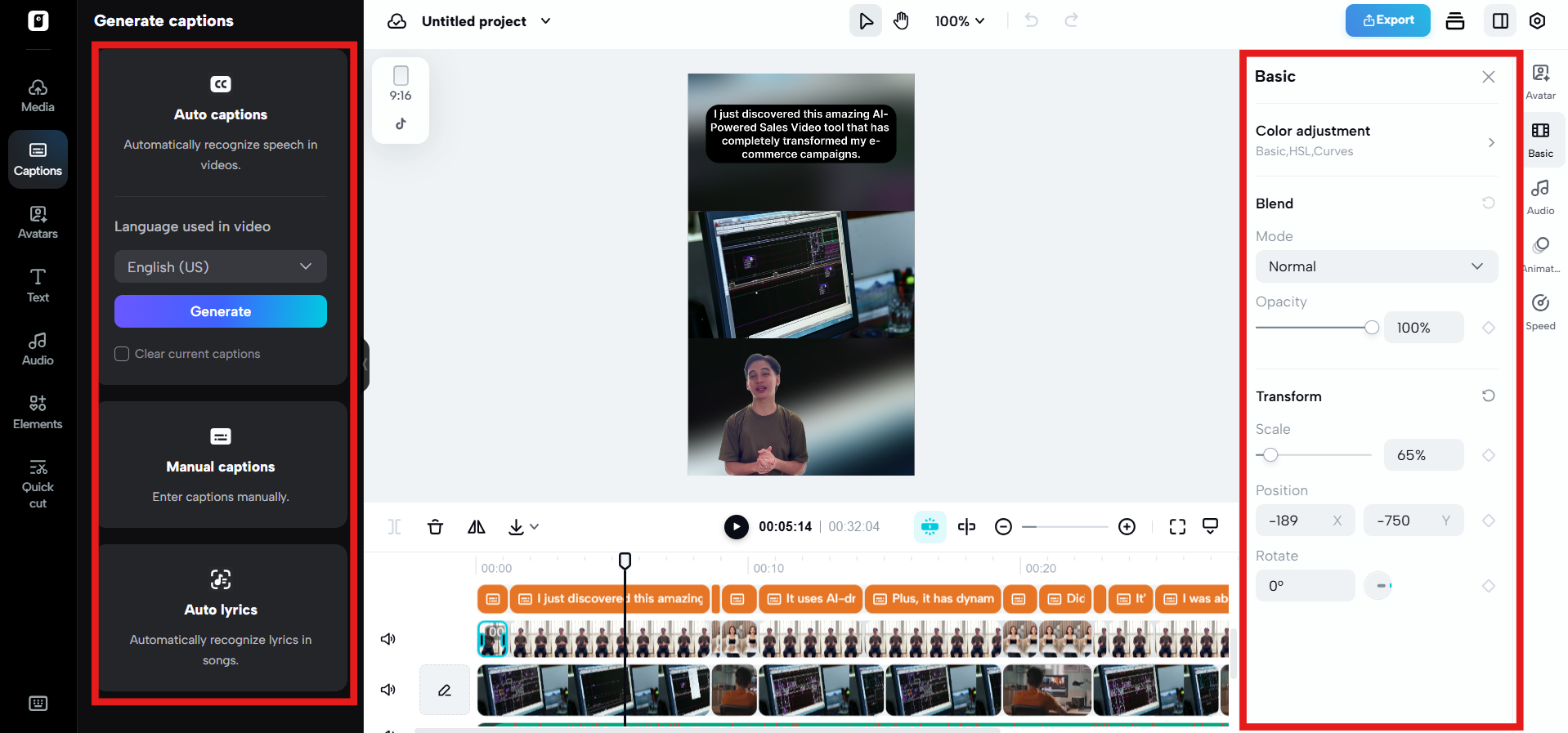Delete the selected clip with trash icon

[x=435, y=527]
